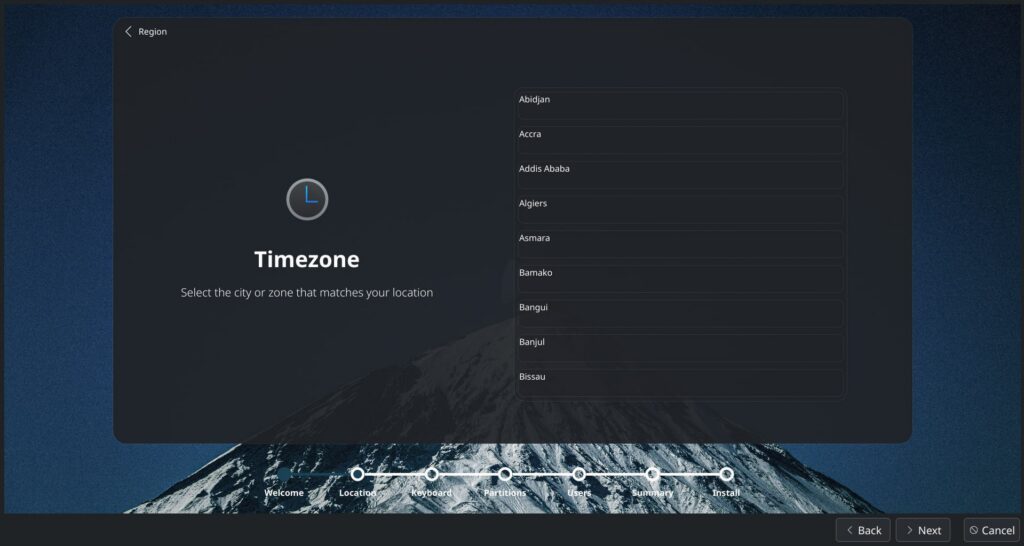Pick Algiers in the timezone list
The width and height of the screenshot is (1024, 546).
(680, 210)
